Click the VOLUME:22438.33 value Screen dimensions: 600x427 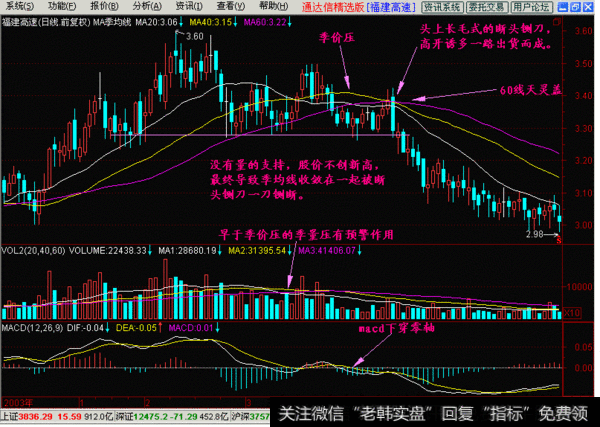(108, 251)
